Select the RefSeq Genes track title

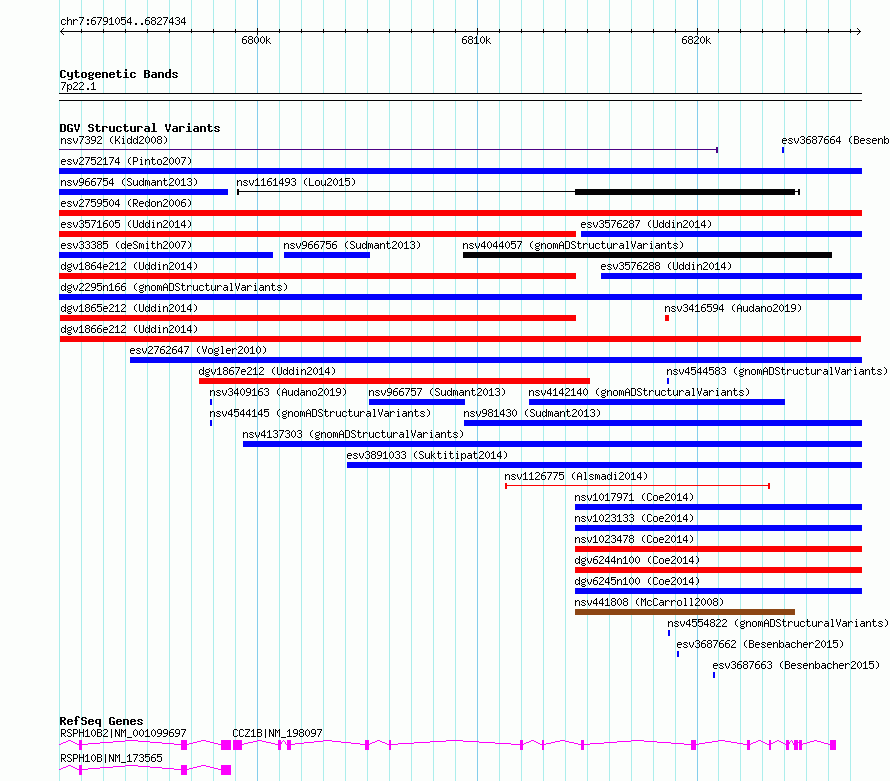click(x=101, y=721)
